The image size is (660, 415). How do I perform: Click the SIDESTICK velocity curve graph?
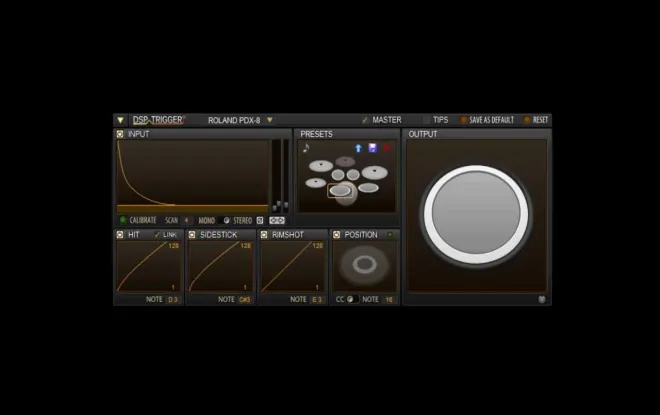[x=221, y=266]
